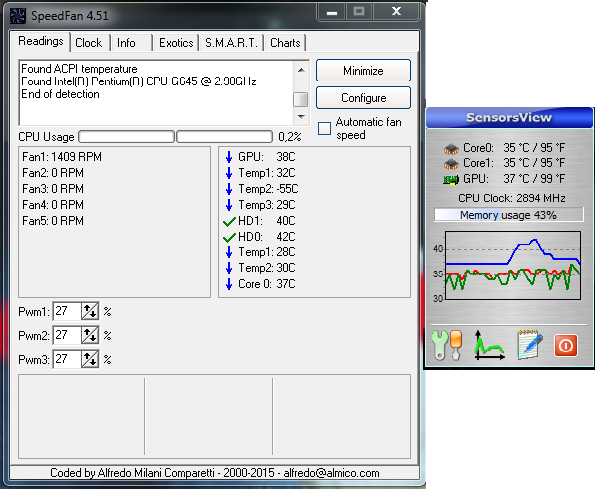Viewport: 595px width, 489px height.
Task: Click the 'Found ACPI temperature' log line
Action: tap(79, 69)
